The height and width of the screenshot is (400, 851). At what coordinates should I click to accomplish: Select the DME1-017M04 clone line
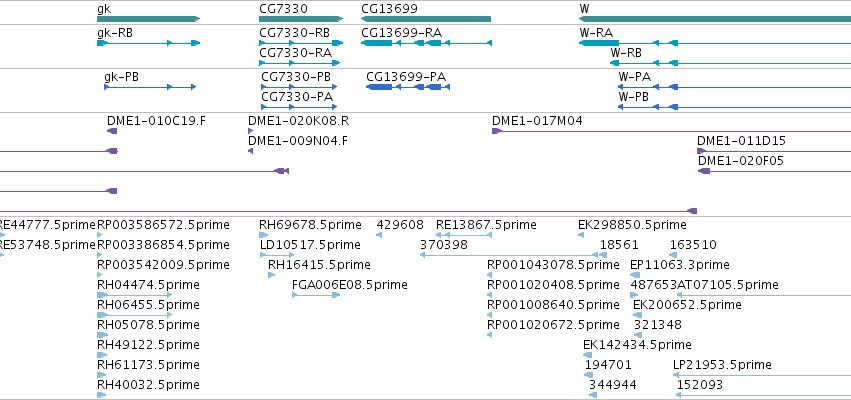671,132
